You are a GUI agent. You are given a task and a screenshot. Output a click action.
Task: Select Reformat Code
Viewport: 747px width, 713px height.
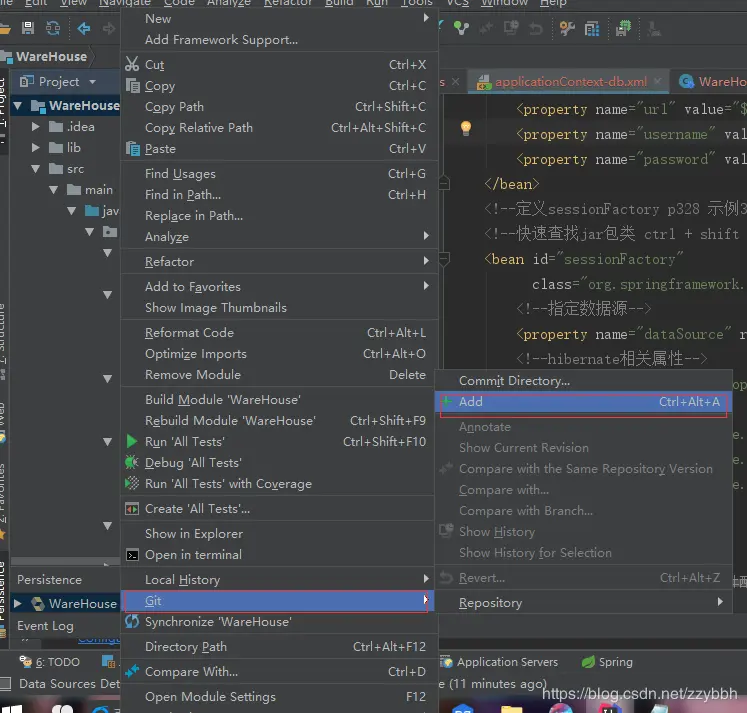point(280,332)
